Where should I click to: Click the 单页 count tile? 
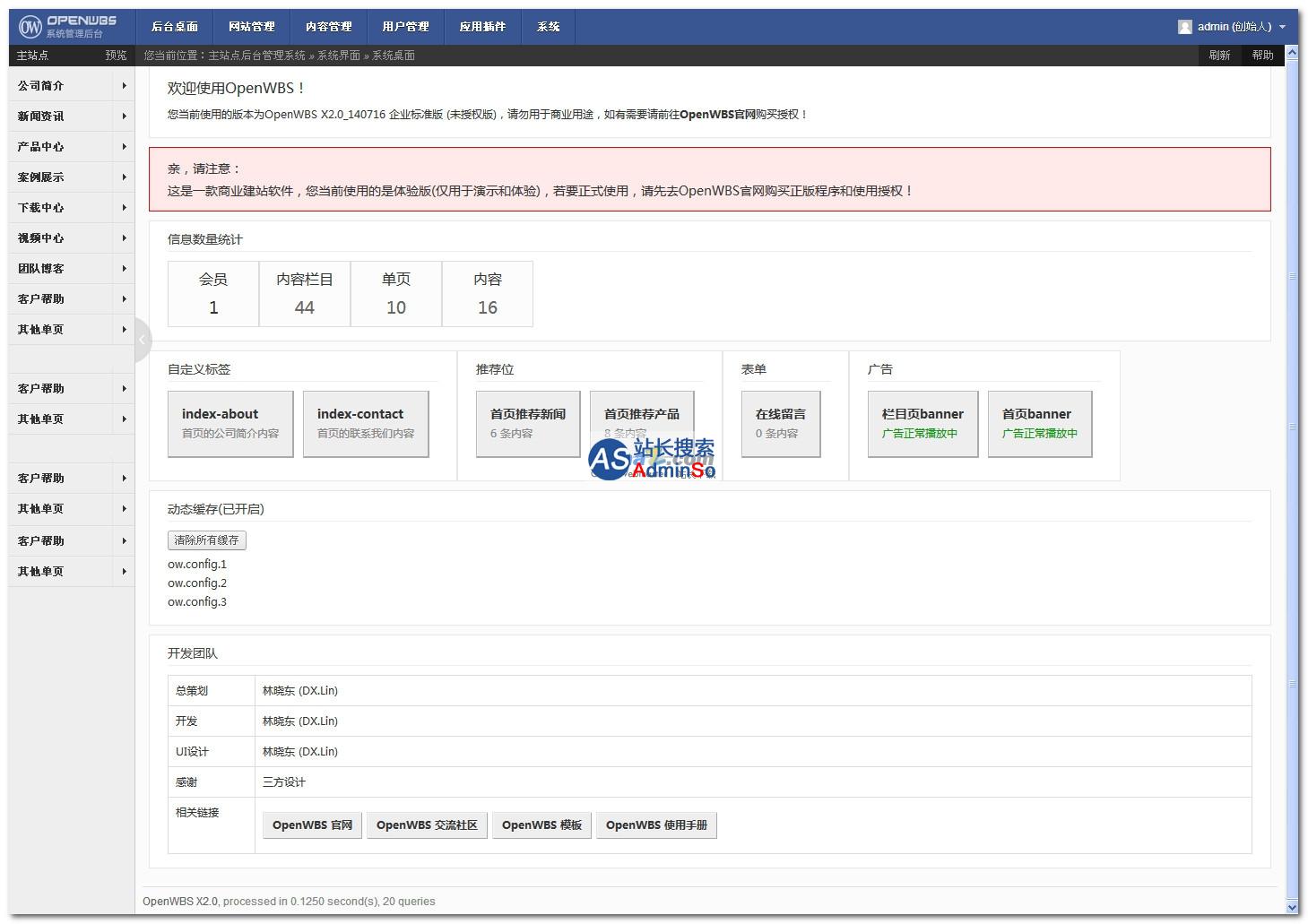pyautogui.click(x=396, y=294)
